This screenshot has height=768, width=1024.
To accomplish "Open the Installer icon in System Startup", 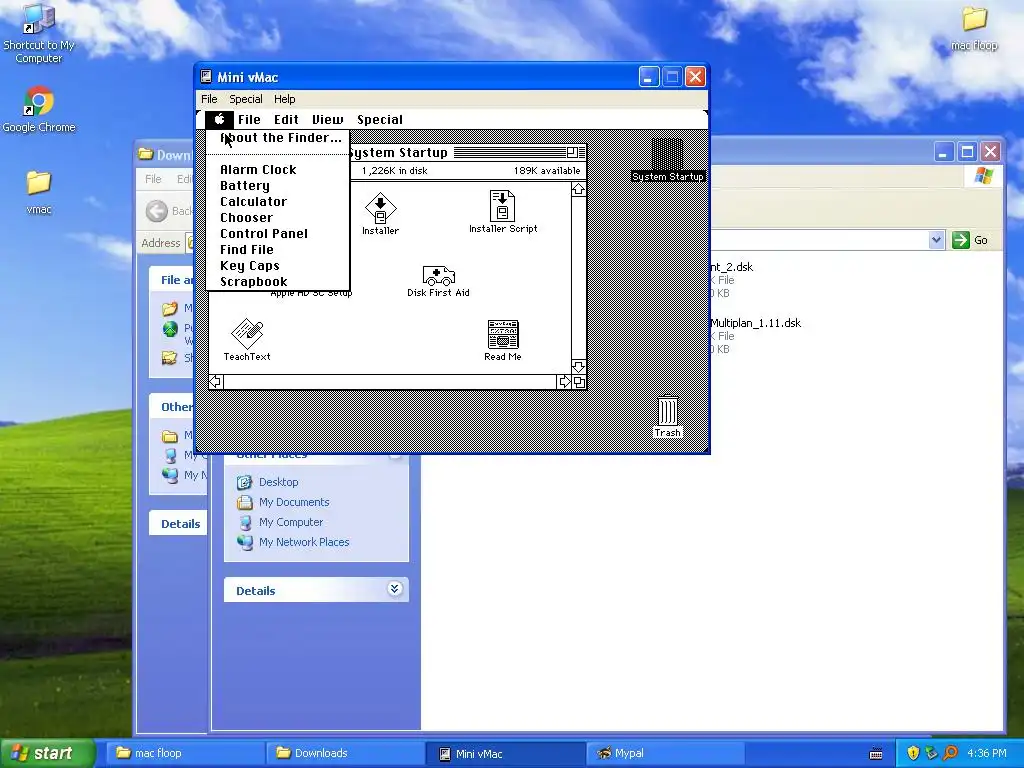I will click(x=380, y=209).
